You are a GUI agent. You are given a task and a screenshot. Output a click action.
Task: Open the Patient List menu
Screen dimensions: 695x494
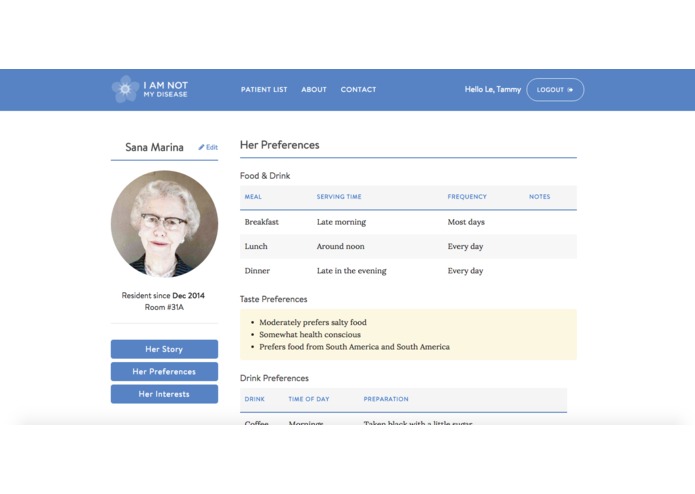coord(264,89)
